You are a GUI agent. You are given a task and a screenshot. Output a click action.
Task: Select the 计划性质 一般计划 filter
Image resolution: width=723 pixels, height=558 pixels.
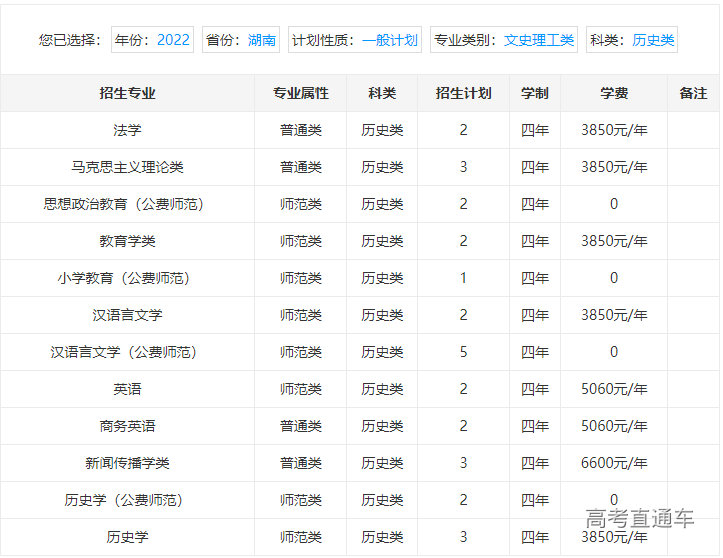tap(354, 40)
